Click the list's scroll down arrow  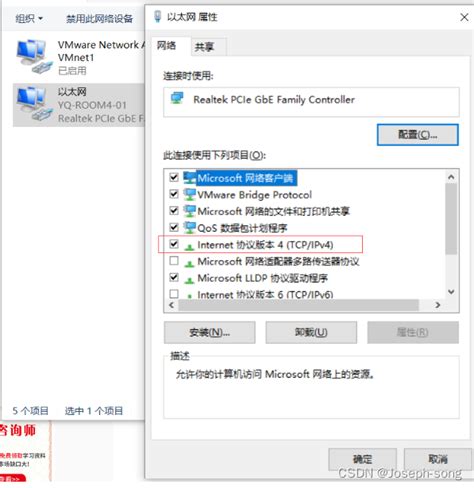pos(451,292)
